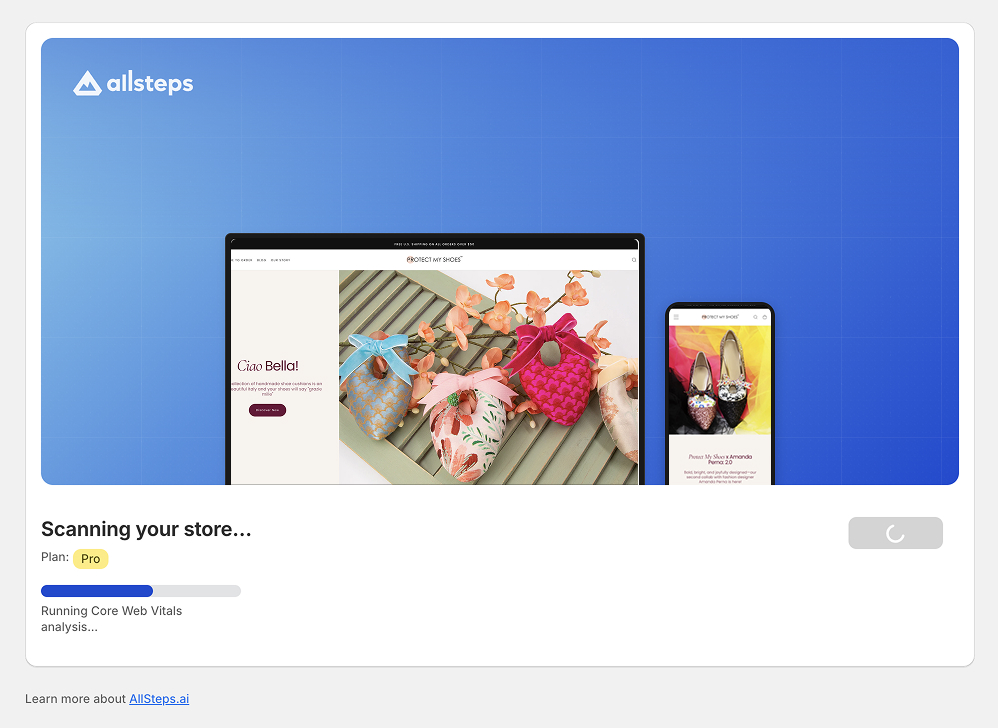Click Blog menu item in desktop preview

[x=261, y=260]
